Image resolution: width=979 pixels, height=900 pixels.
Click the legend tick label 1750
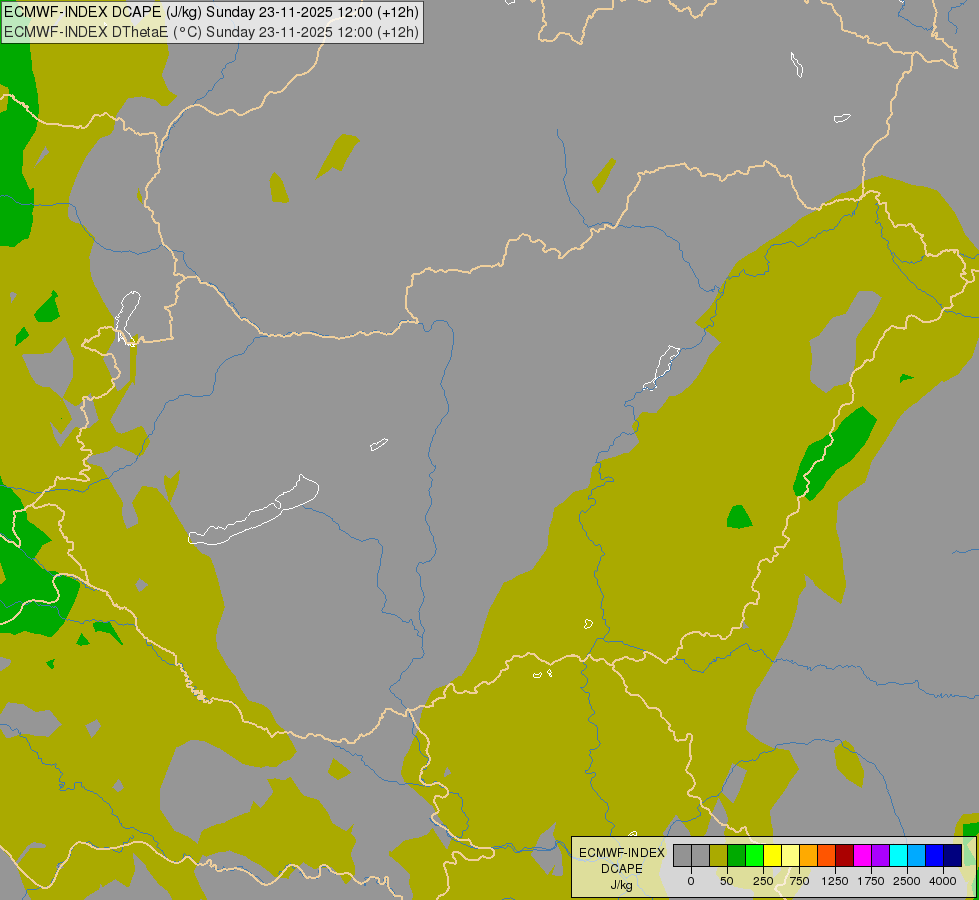pos(871,881)
